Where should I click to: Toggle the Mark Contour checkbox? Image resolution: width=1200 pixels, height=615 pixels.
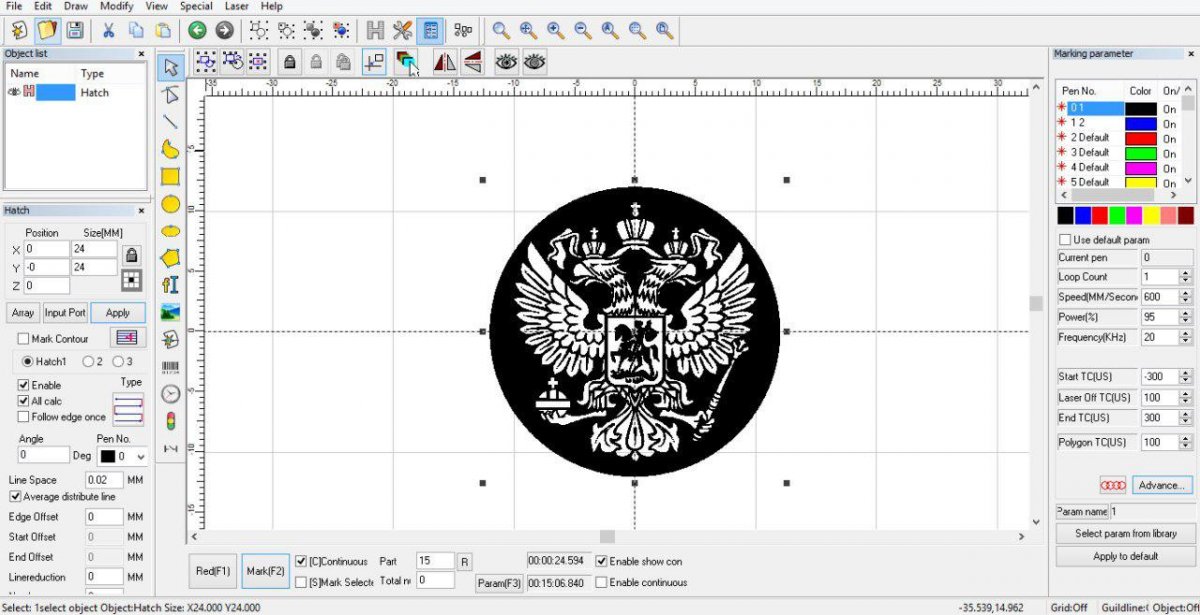(24, 339)
